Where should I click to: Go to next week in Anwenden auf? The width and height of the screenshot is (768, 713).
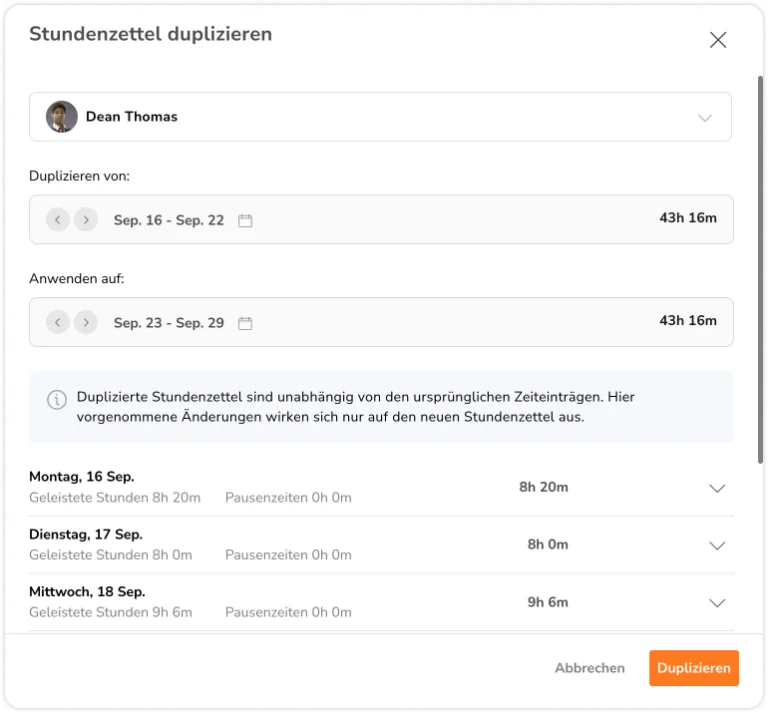point(86,322)
